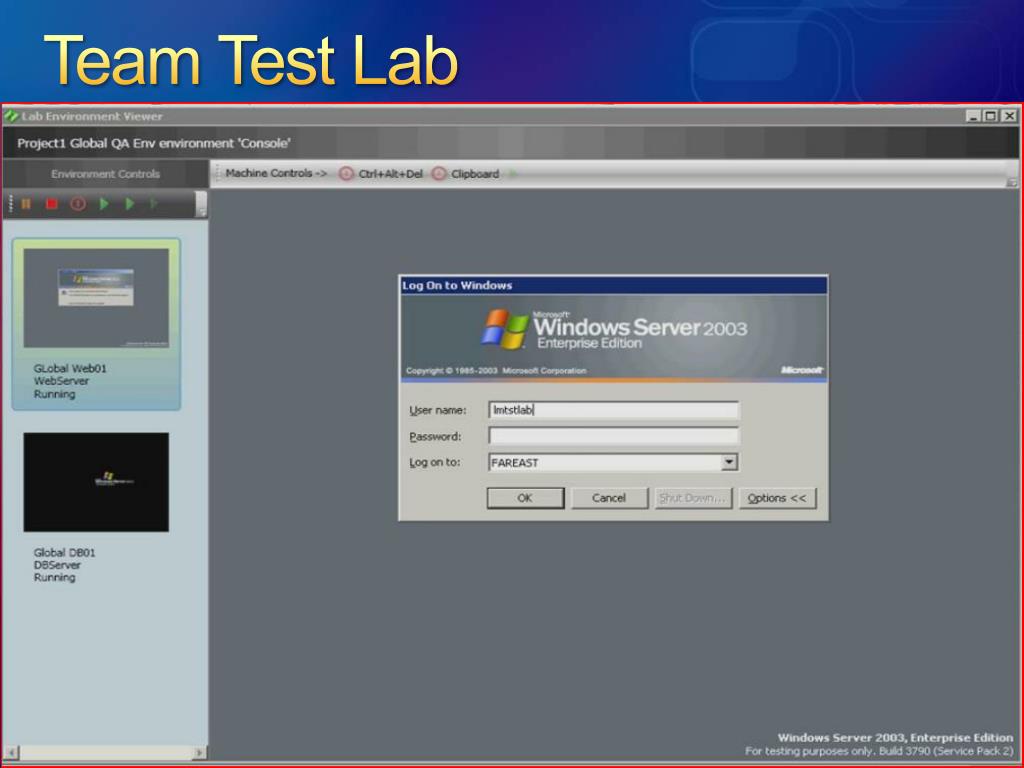Click the User name input field
1024x768 pixels.
click(x=613, y=410)
